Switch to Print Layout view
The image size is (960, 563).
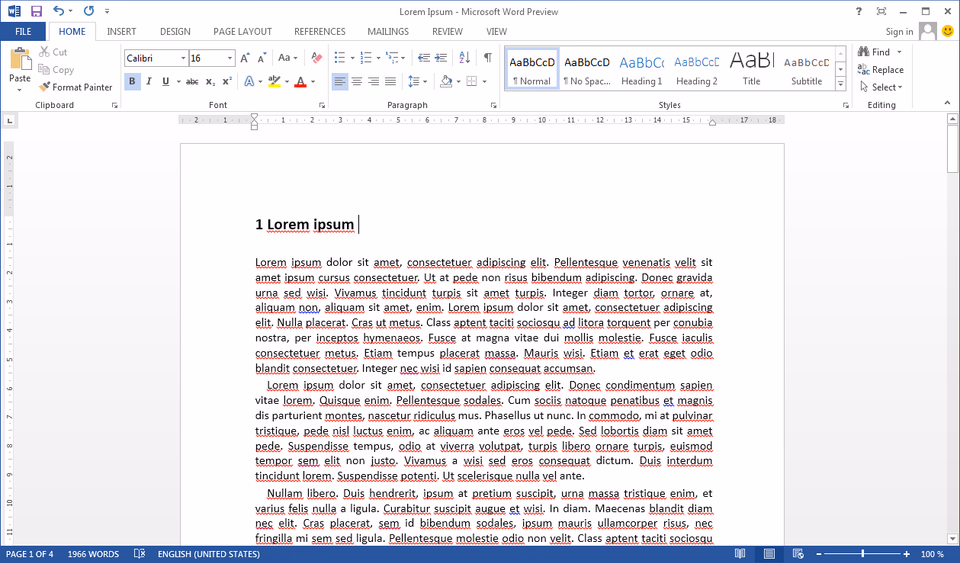(x=769, y=554)
